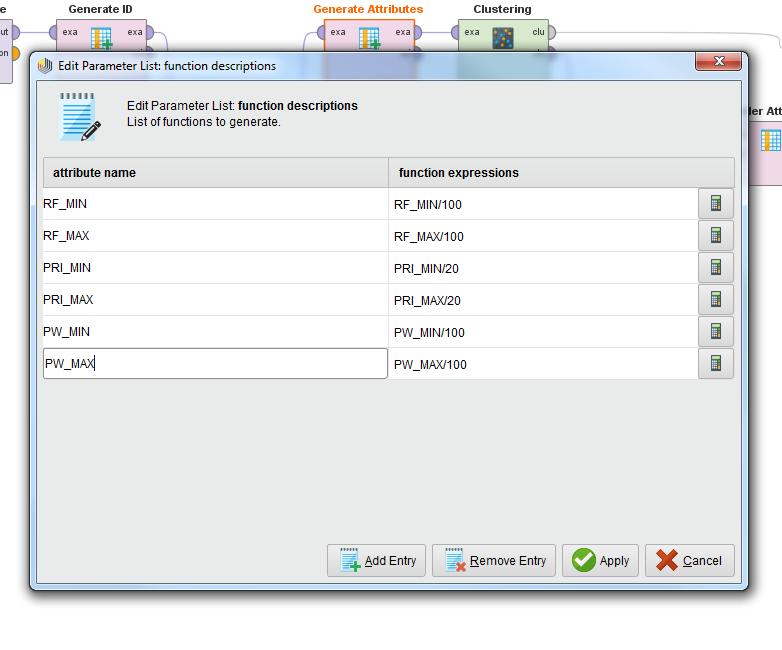Select the Clustering operator icon
Image resolution: width=782 pixels, height=650 pixels.
[503, 38]
